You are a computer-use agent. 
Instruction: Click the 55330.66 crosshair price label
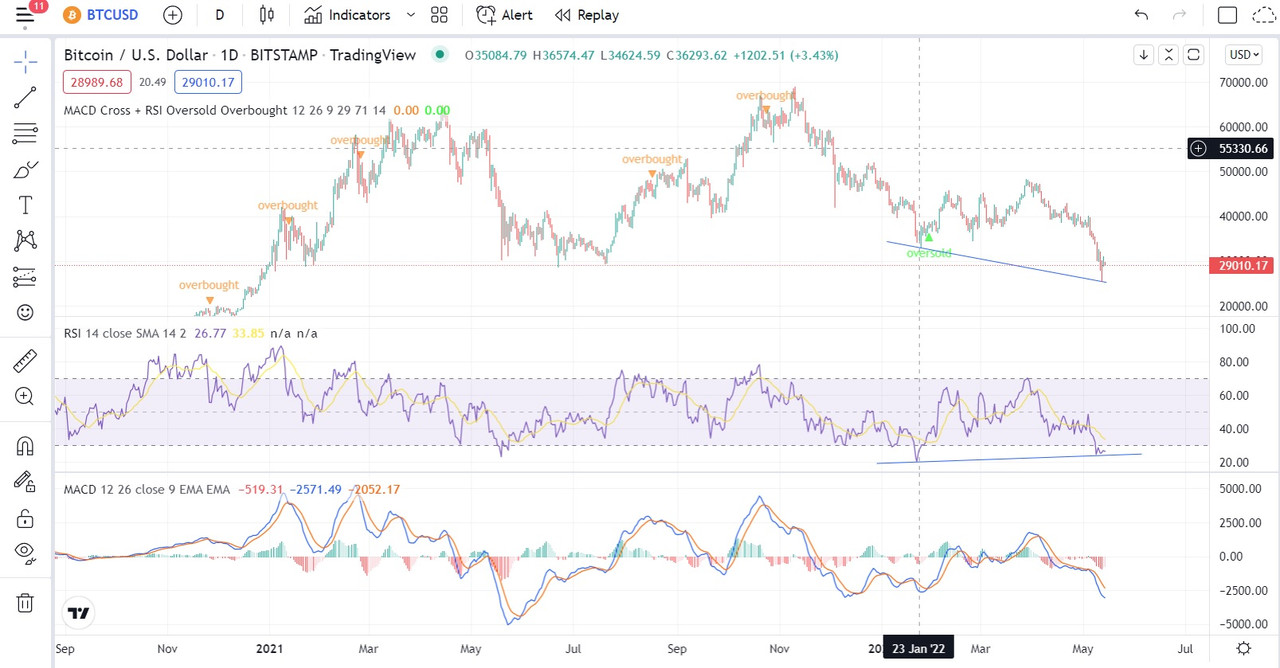pyautogui.click(x=1243, y=148)
